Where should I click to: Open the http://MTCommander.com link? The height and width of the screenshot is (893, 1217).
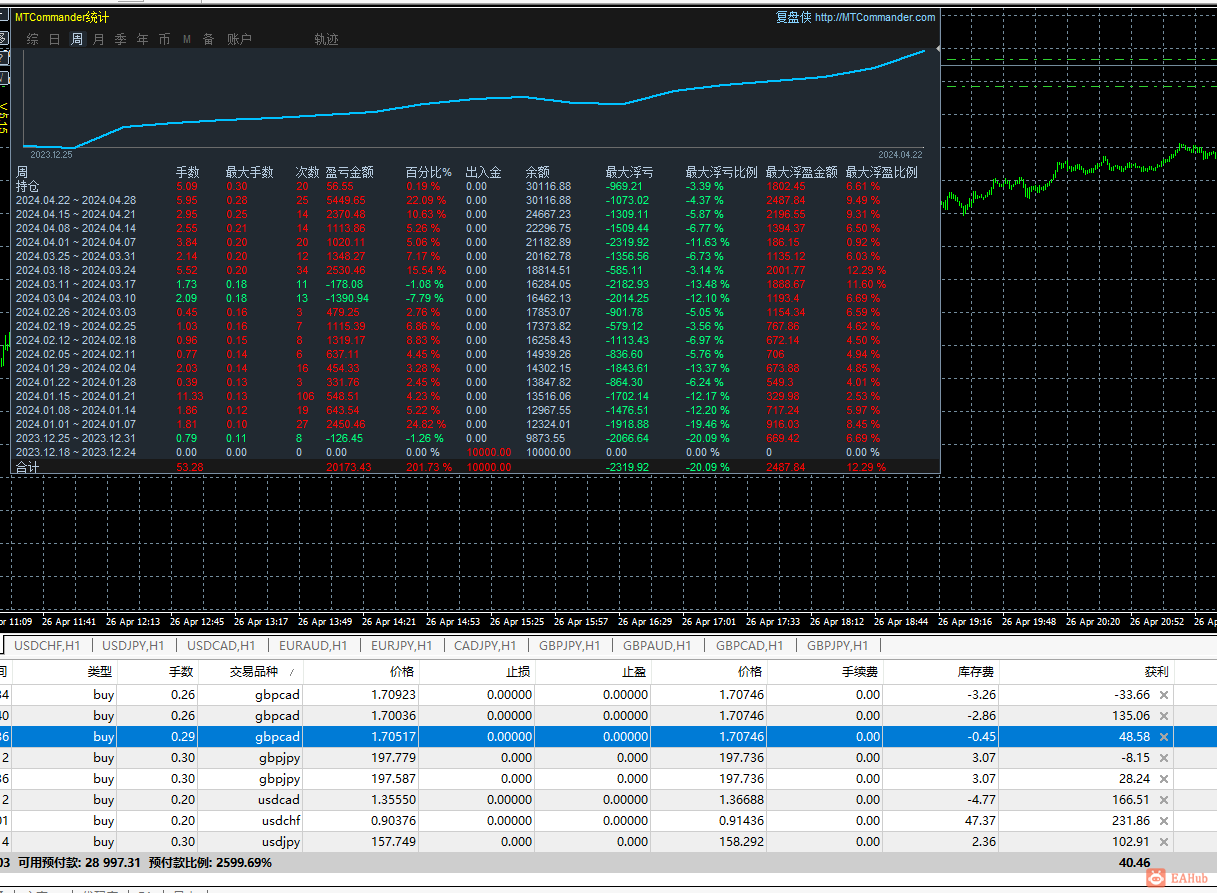875,17
